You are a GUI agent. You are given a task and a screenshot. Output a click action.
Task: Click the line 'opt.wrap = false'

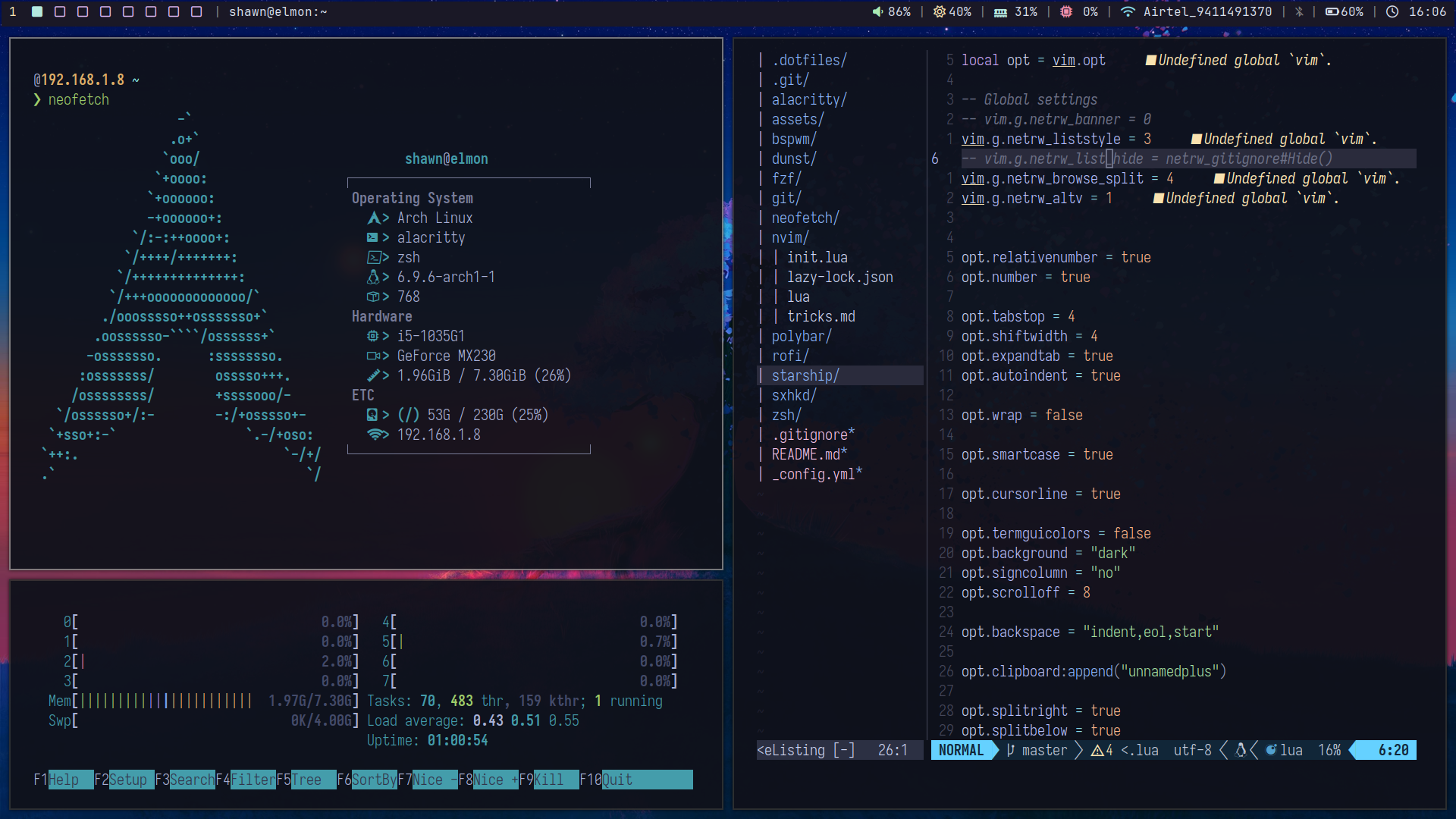pyautogui.click(x=1022, y=415)
